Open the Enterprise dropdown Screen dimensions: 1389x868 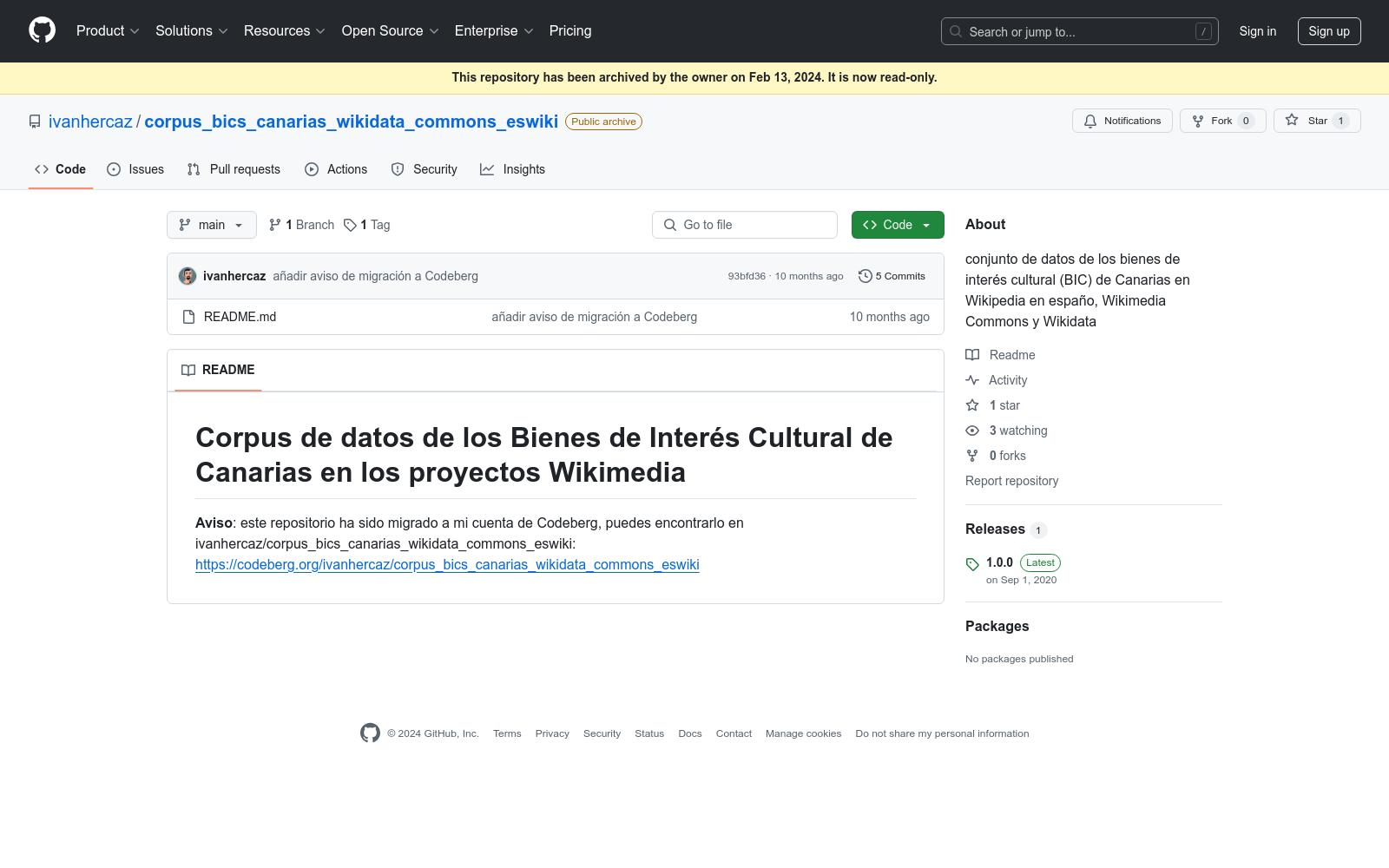(x=494, y=31)
